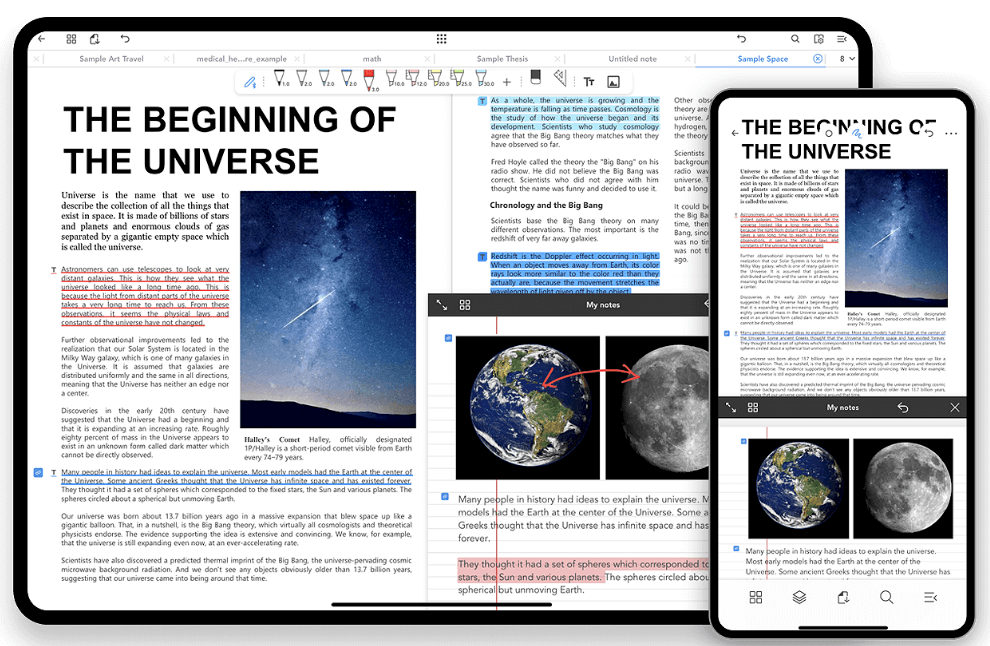Open the outline list in phone bottom bar
This screenshot has height=646, width=990.
point(931,597)
